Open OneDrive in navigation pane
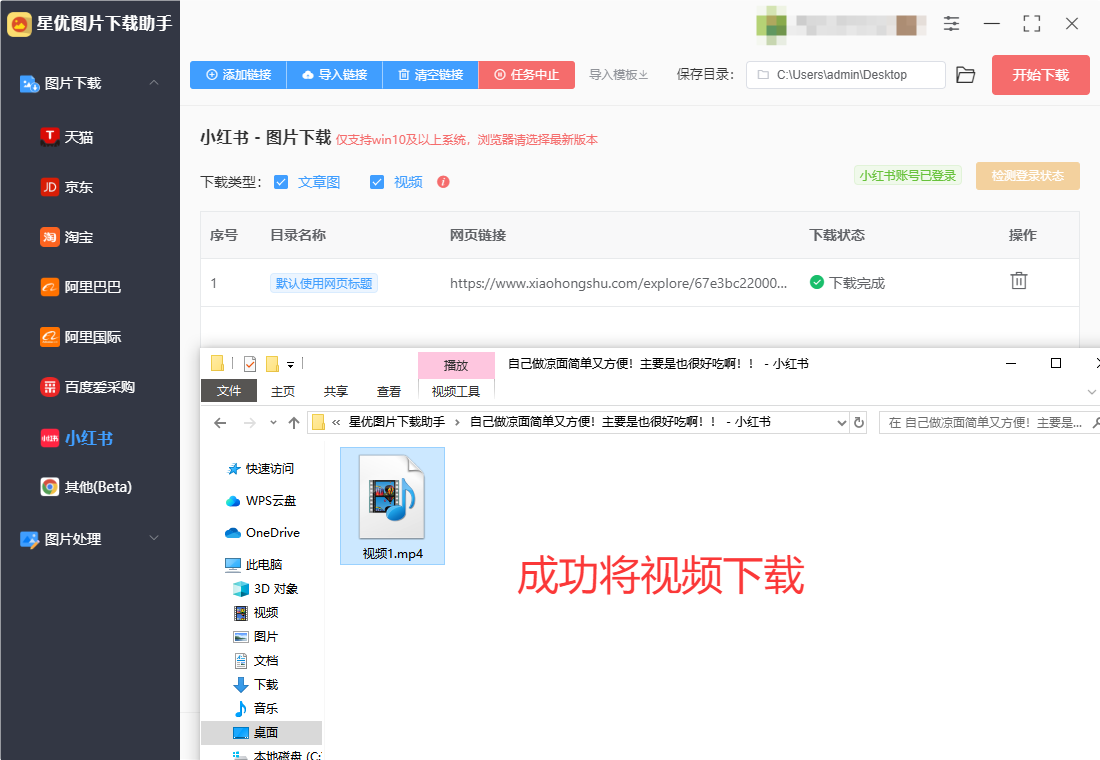 click(262, 533)
